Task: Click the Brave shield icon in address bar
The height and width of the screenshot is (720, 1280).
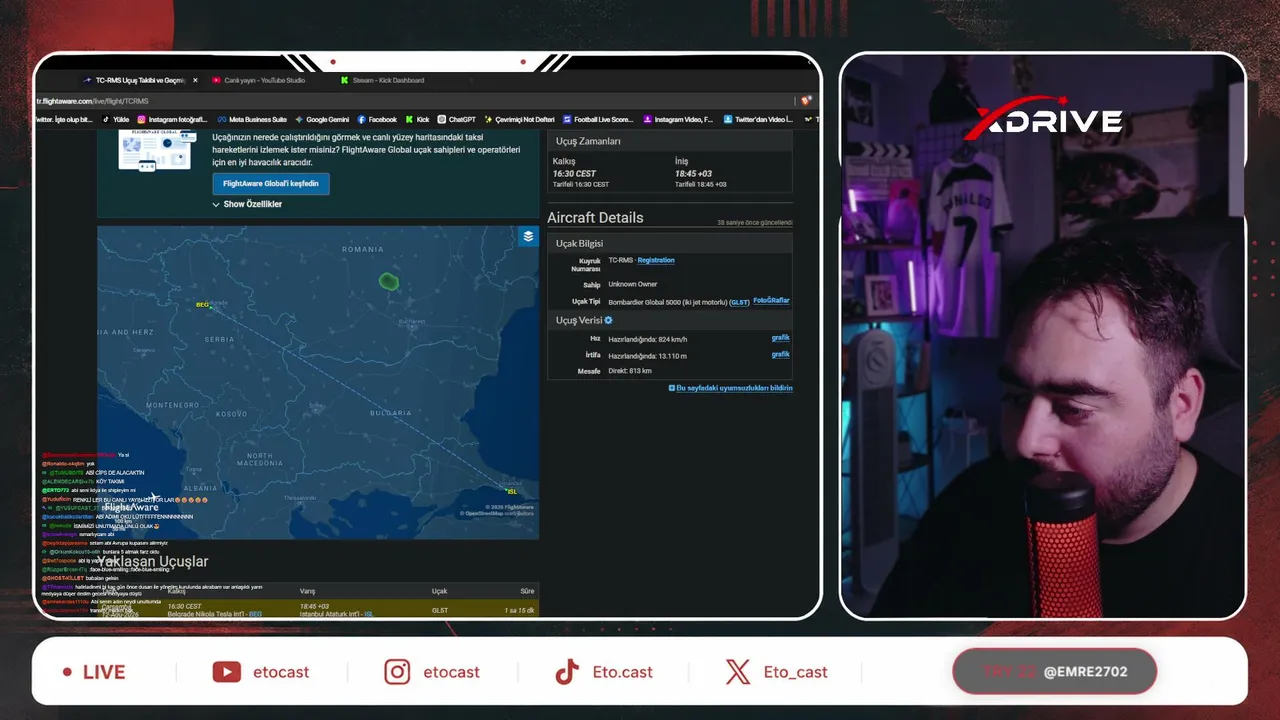Action: 804,101
